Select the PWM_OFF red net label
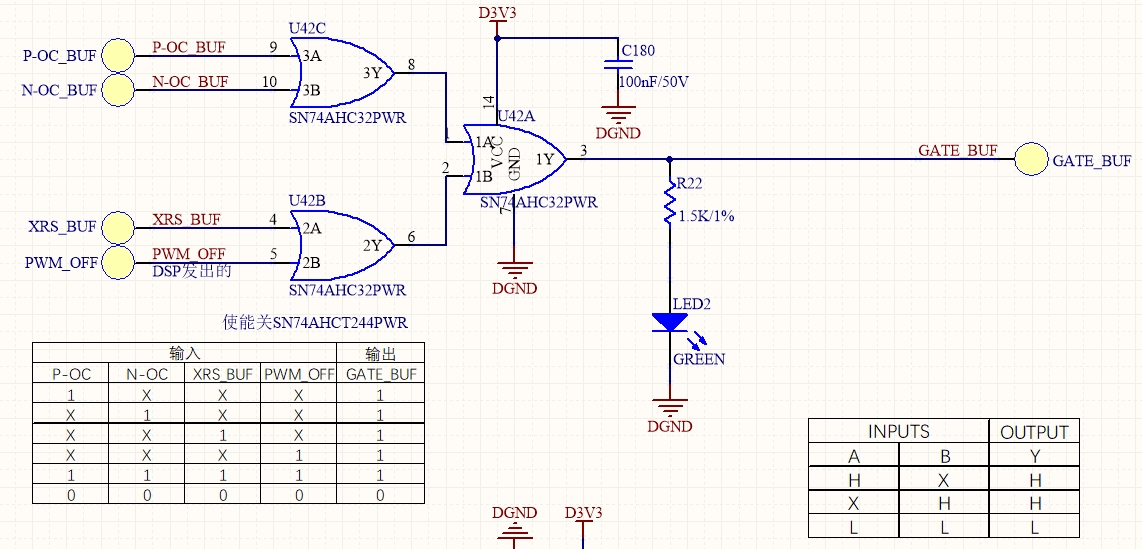The height and width of the screenshot is (549, 1142). [x=189, y=253]
